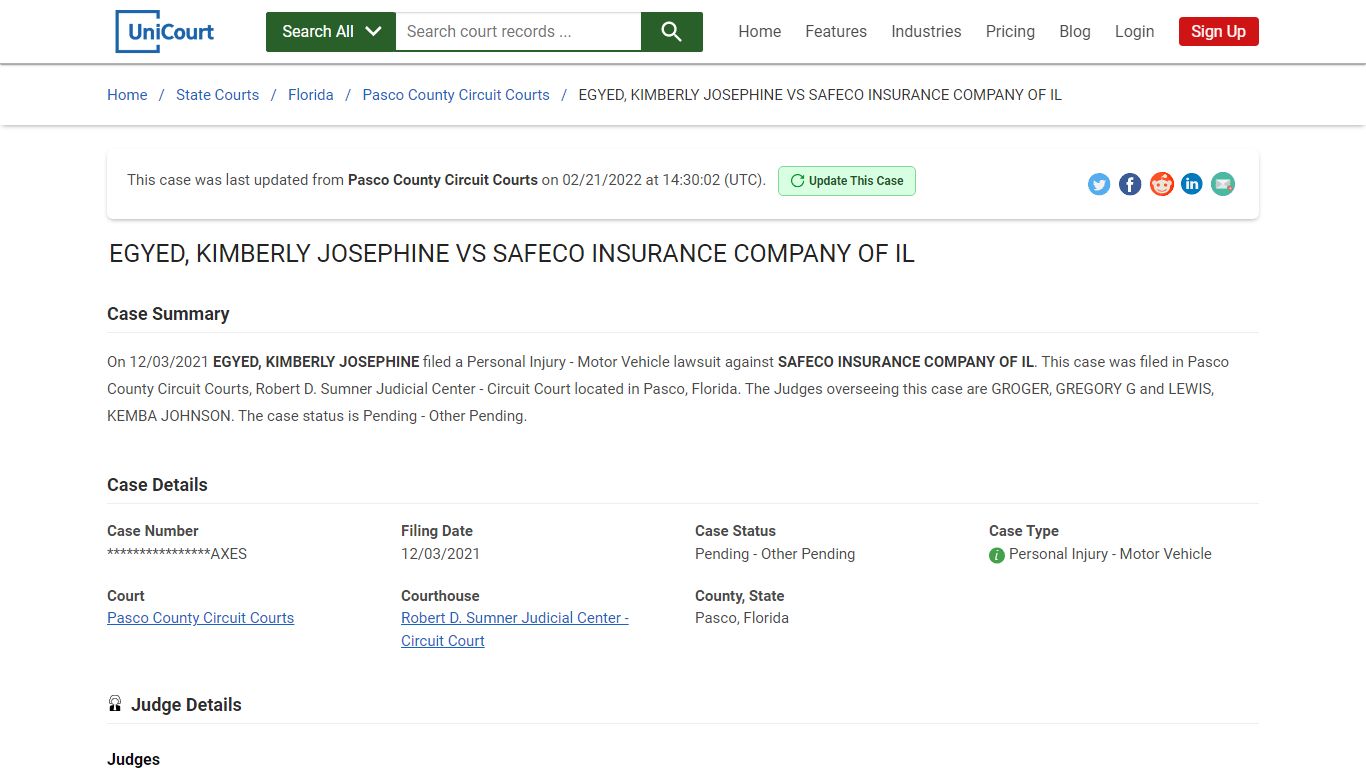Click the breadcrumb case name text

click(x=820, y=95)
